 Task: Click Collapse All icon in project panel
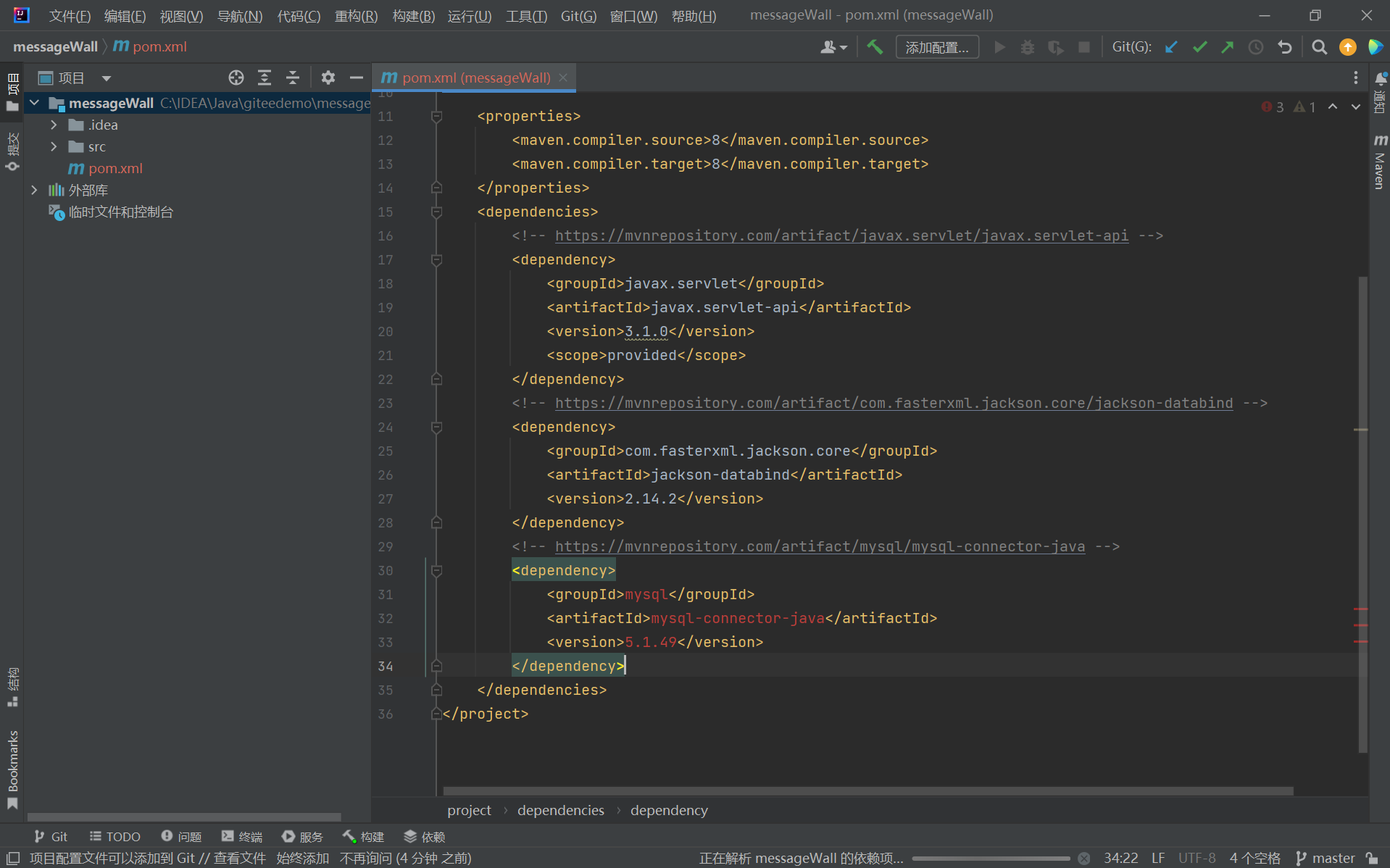pos(293,78)
